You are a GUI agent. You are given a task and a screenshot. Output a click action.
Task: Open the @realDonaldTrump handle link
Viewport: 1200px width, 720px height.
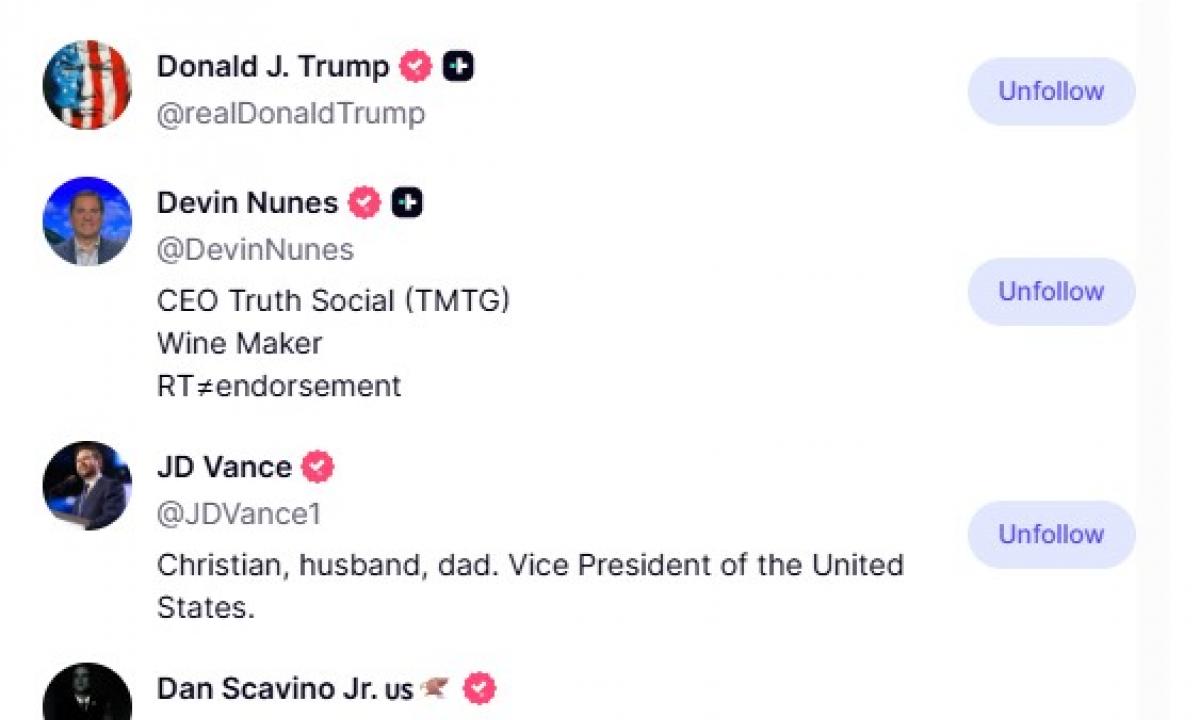click(x=291, y=114)
